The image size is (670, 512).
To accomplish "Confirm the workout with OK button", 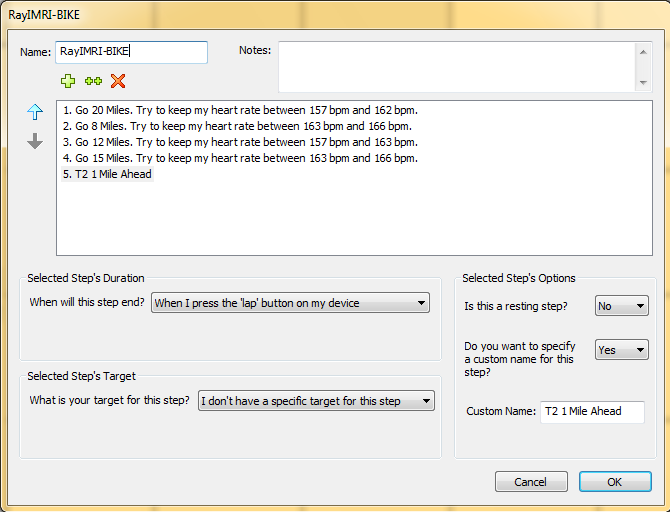I will (x=615, y=482).
